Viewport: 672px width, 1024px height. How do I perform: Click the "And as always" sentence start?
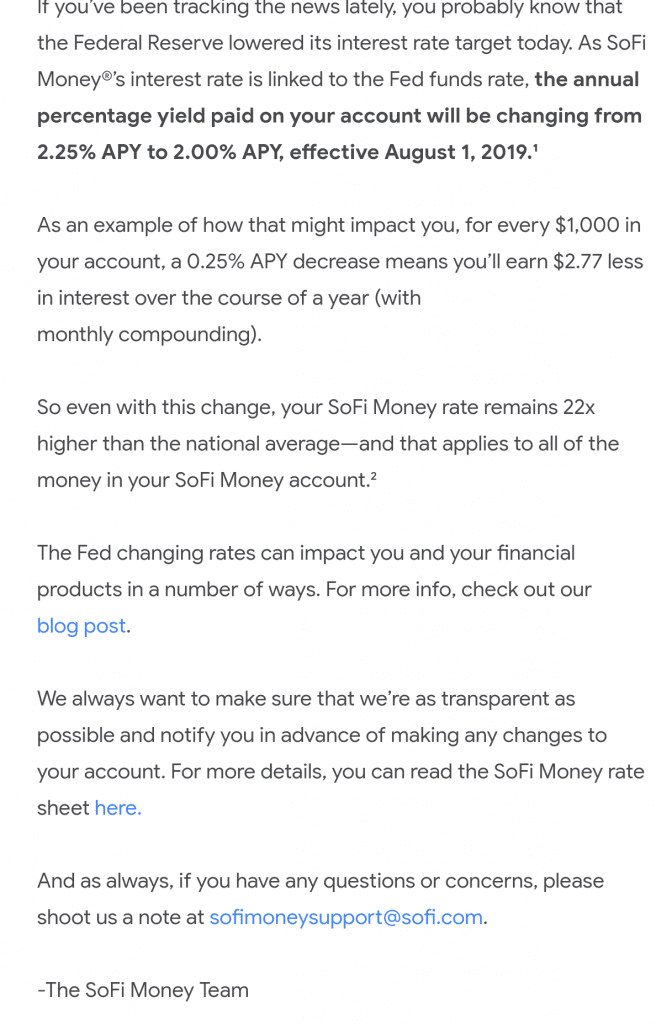104,881
